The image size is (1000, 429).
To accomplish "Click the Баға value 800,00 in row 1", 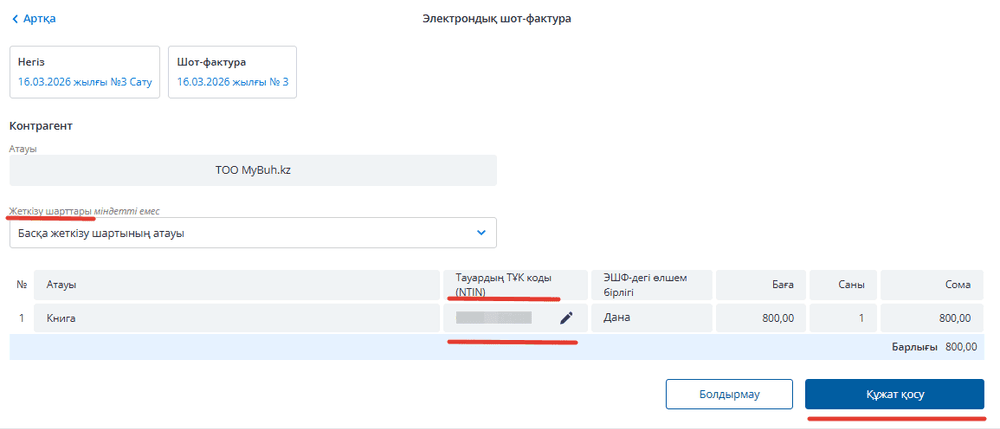I will 760,318.
